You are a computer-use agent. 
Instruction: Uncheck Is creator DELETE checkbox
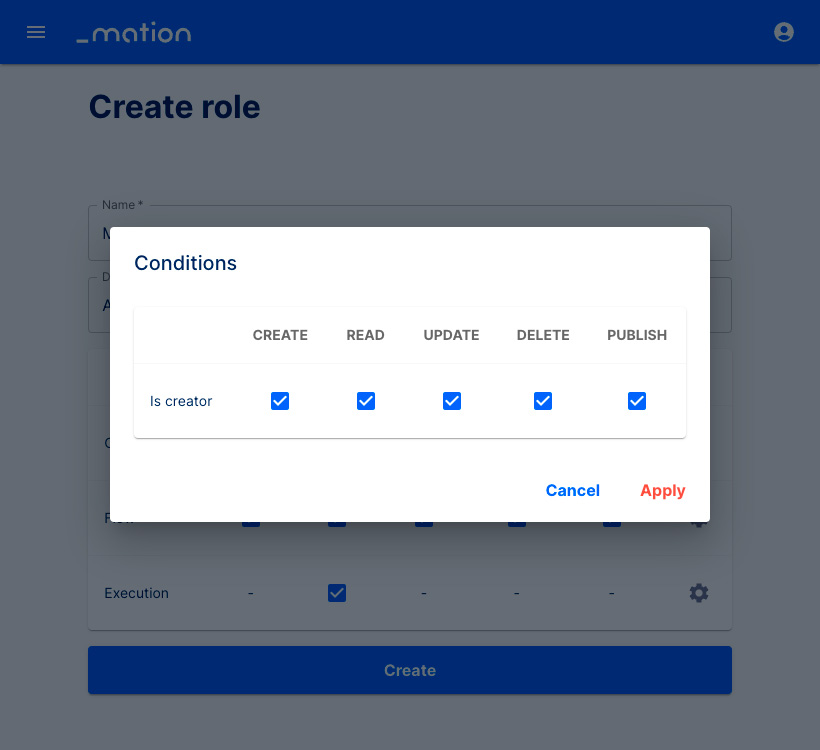tap(543, 401)
